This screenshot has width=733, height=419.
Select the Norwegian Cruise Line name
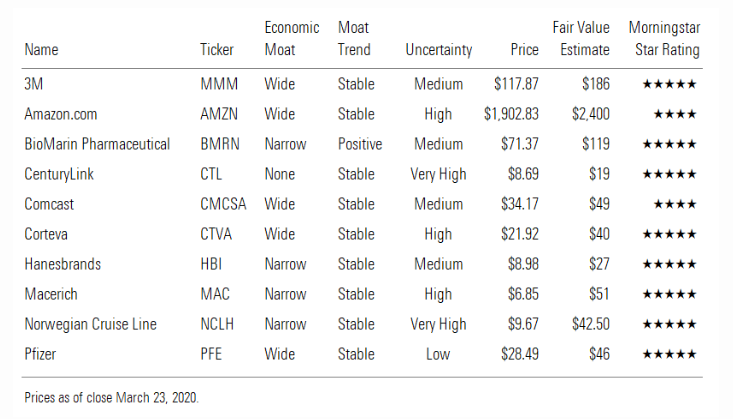tap(89, 325)
